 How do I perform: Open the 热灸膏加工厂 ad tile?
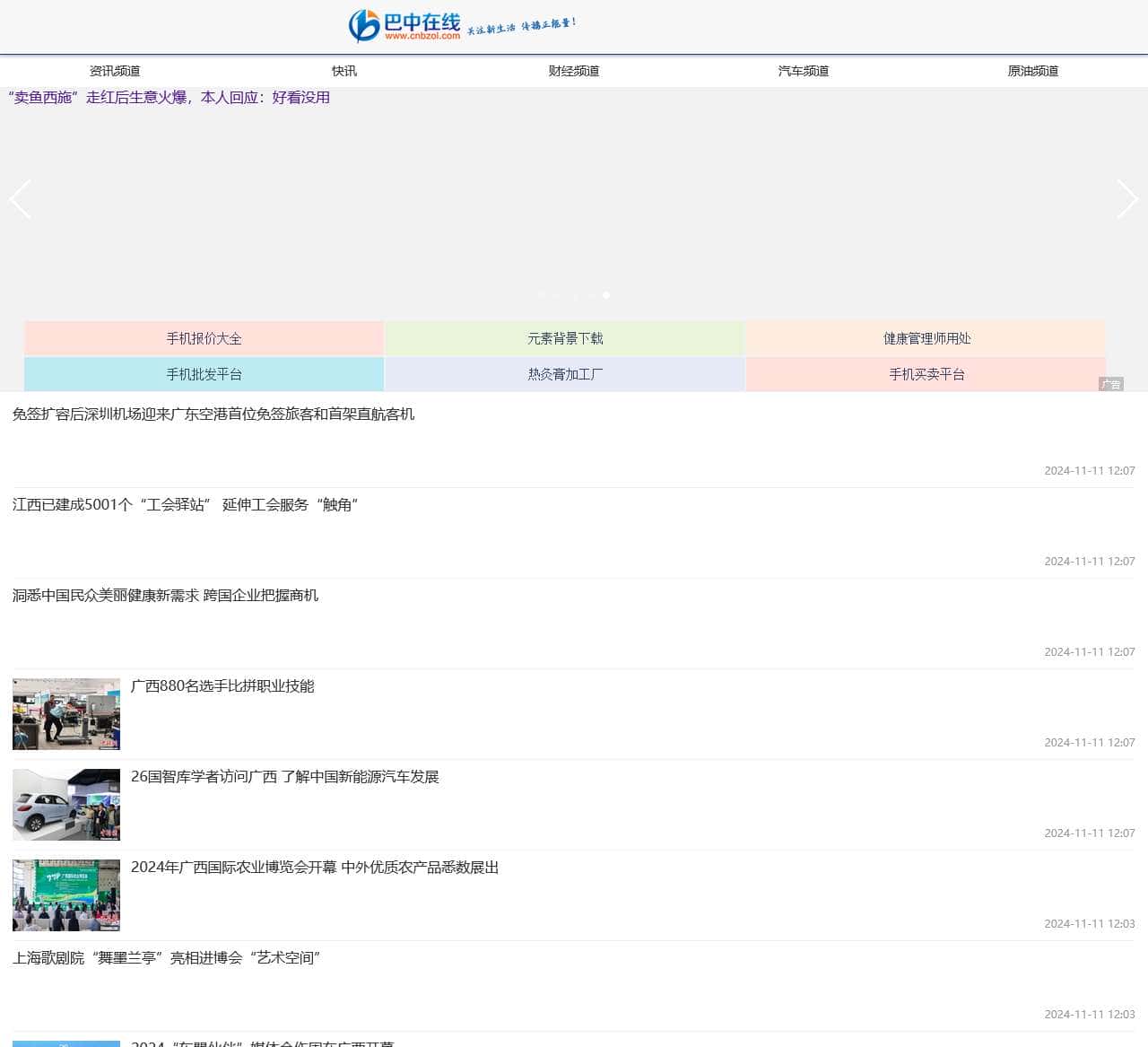coord(565,374)
